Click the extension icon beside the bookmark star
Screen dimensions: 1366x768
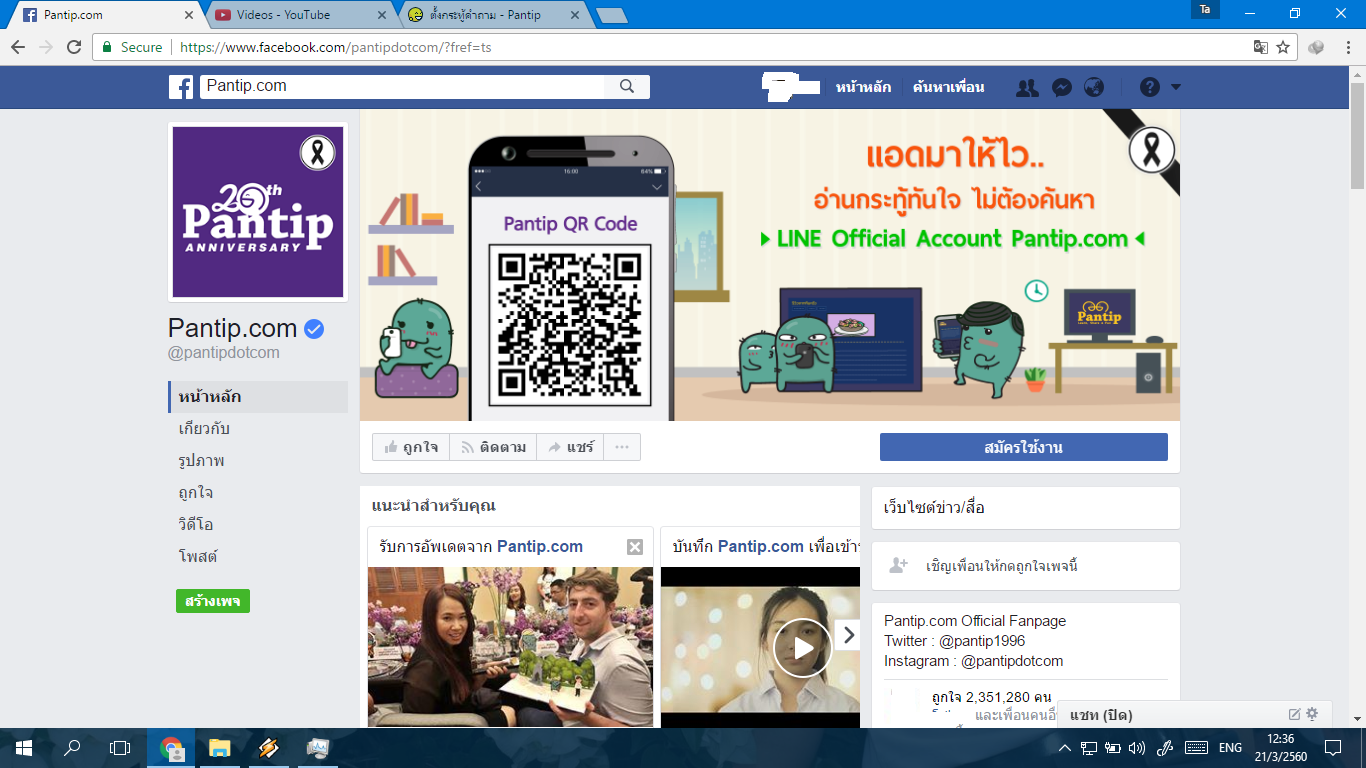[x=1316, y=47]
